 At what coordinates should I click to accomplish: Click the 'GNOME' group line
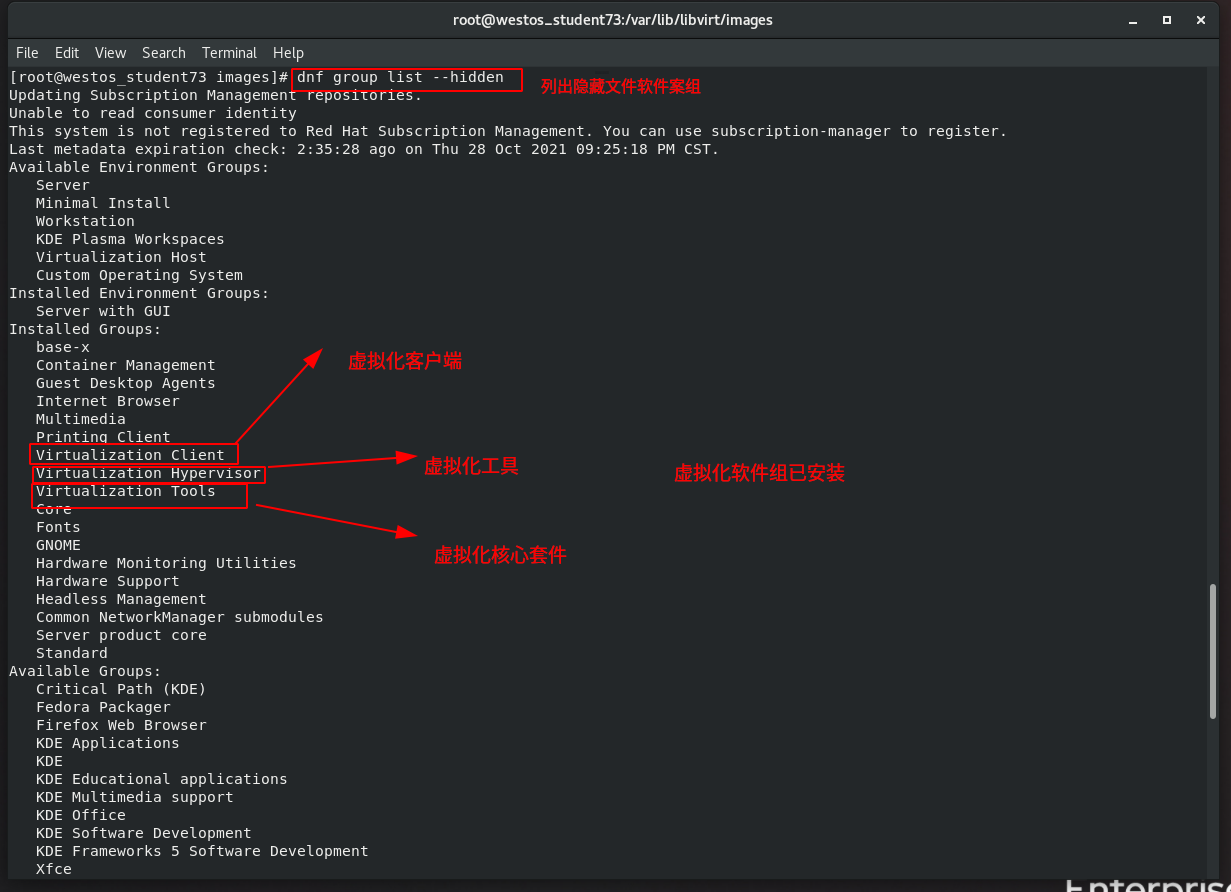point(58,545)
